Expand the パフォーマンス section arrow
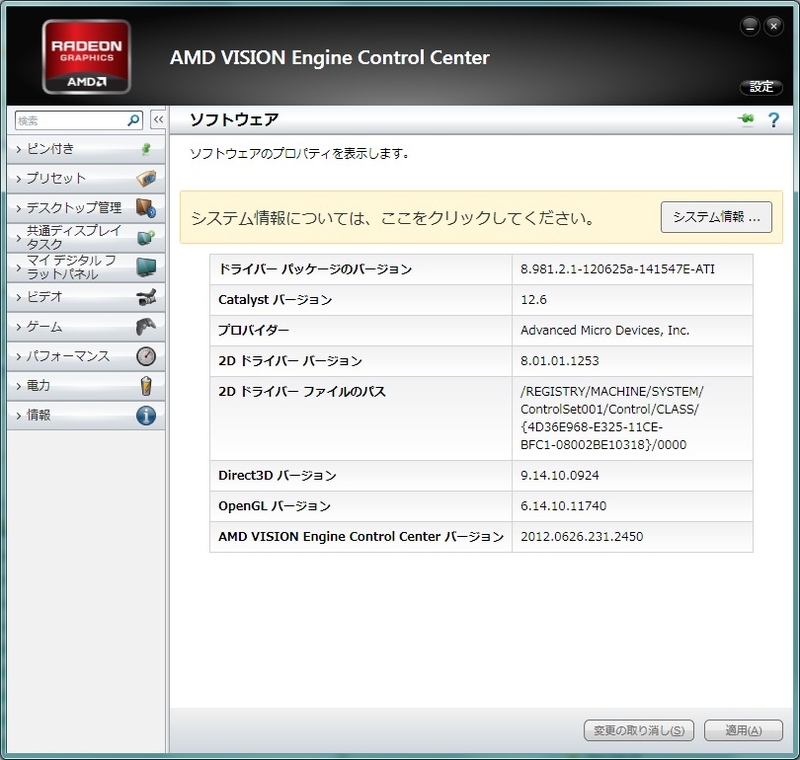The image size is (800, 760). coord(19,357)
